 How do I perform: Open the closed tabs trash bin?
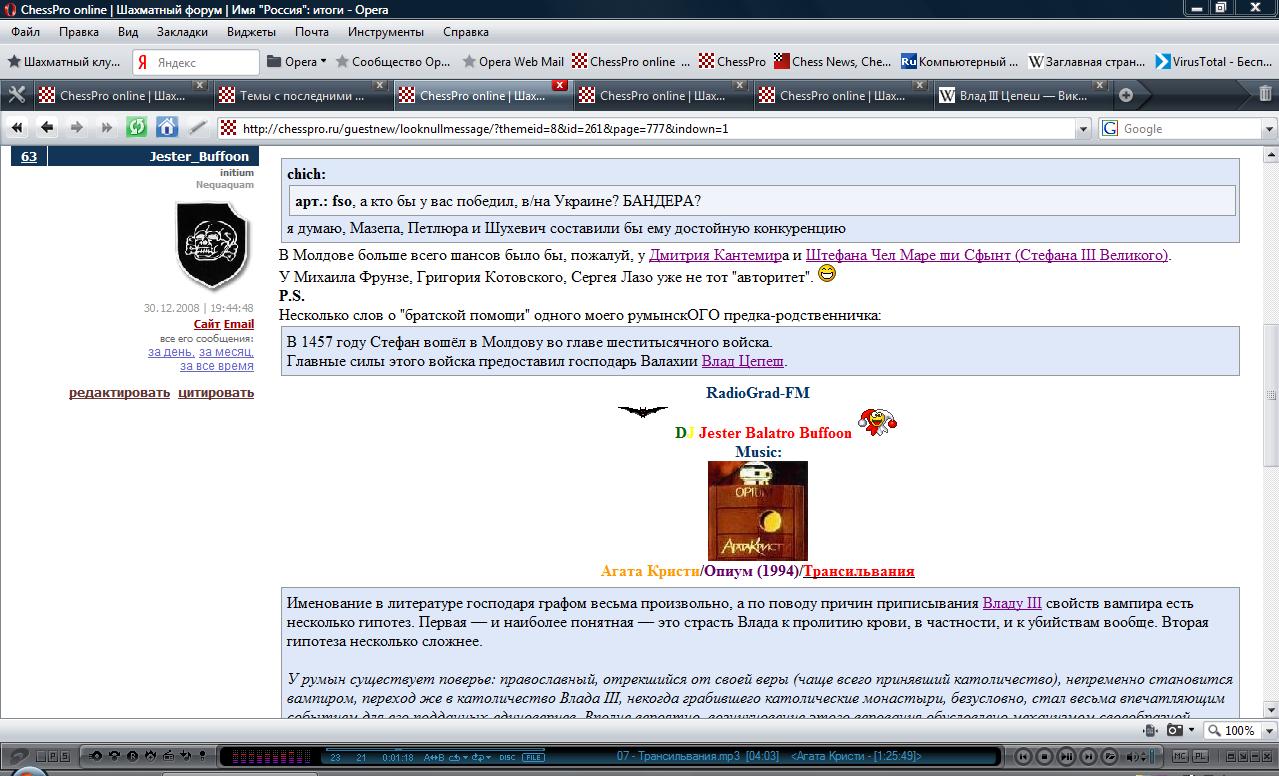(1266, 95)
